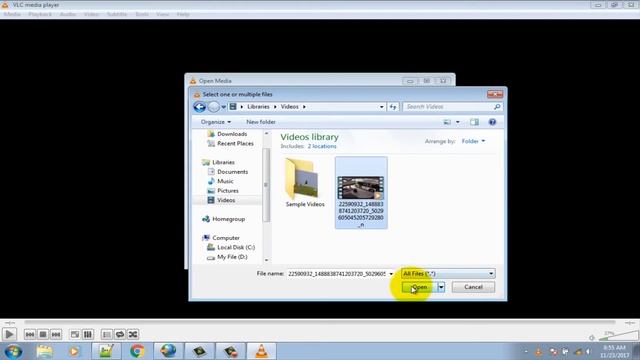
Task: Click the Forward arrow in file dialog
Action: (213, 107)
